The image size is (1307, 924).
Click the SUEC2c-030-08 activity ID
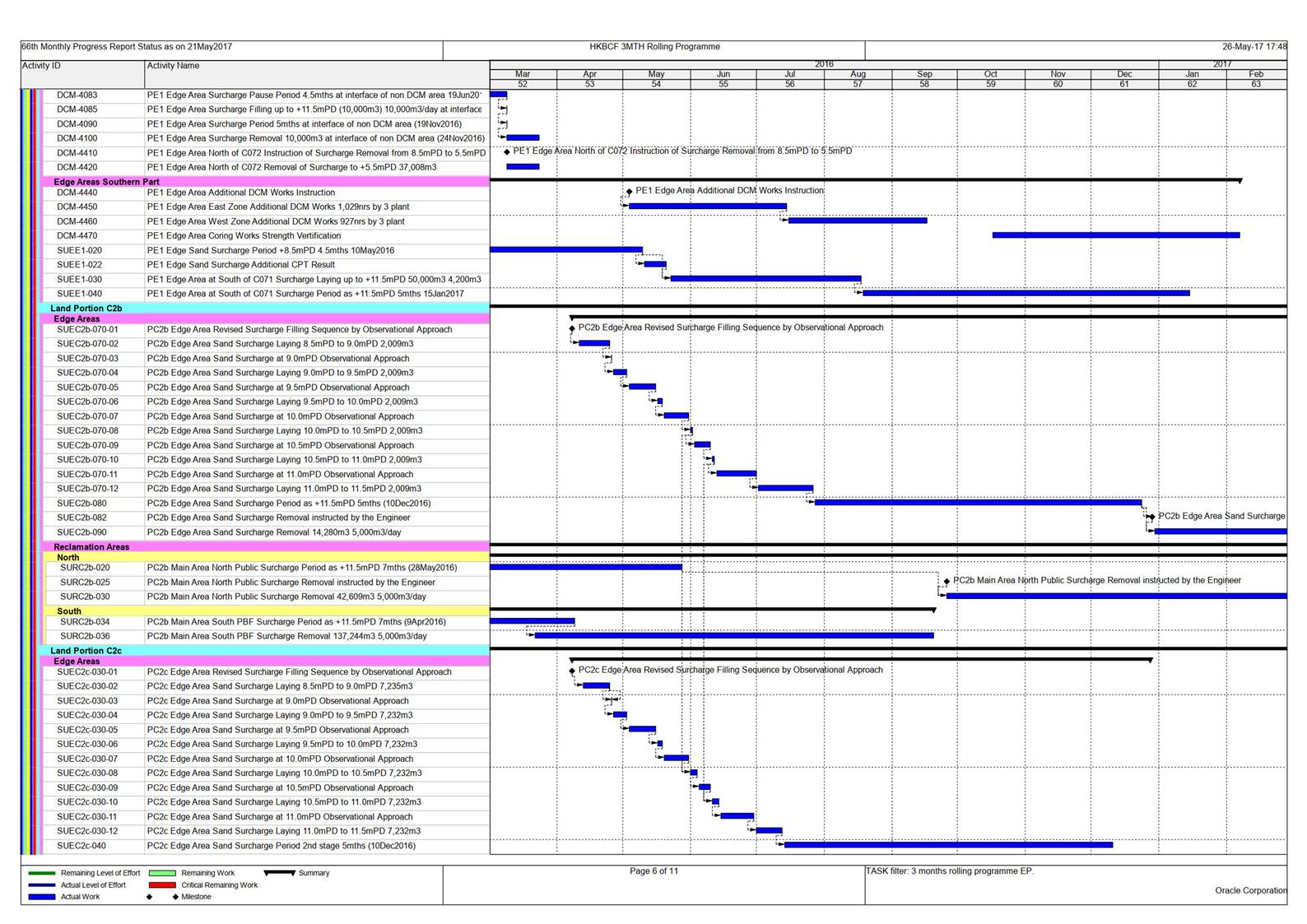[87, 773]
